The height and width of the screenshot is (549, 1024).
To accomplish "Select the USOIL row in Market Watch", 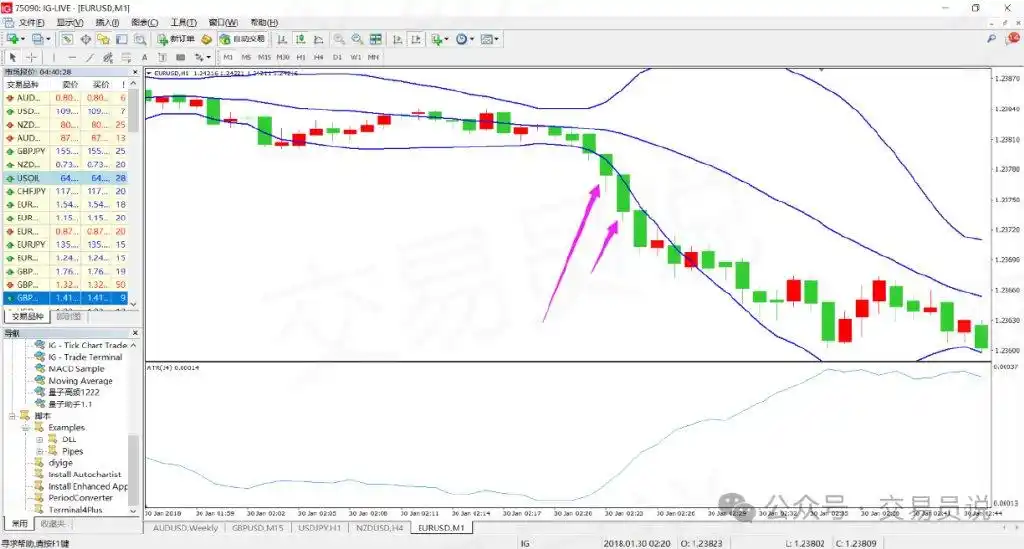I will coord(30,177).
